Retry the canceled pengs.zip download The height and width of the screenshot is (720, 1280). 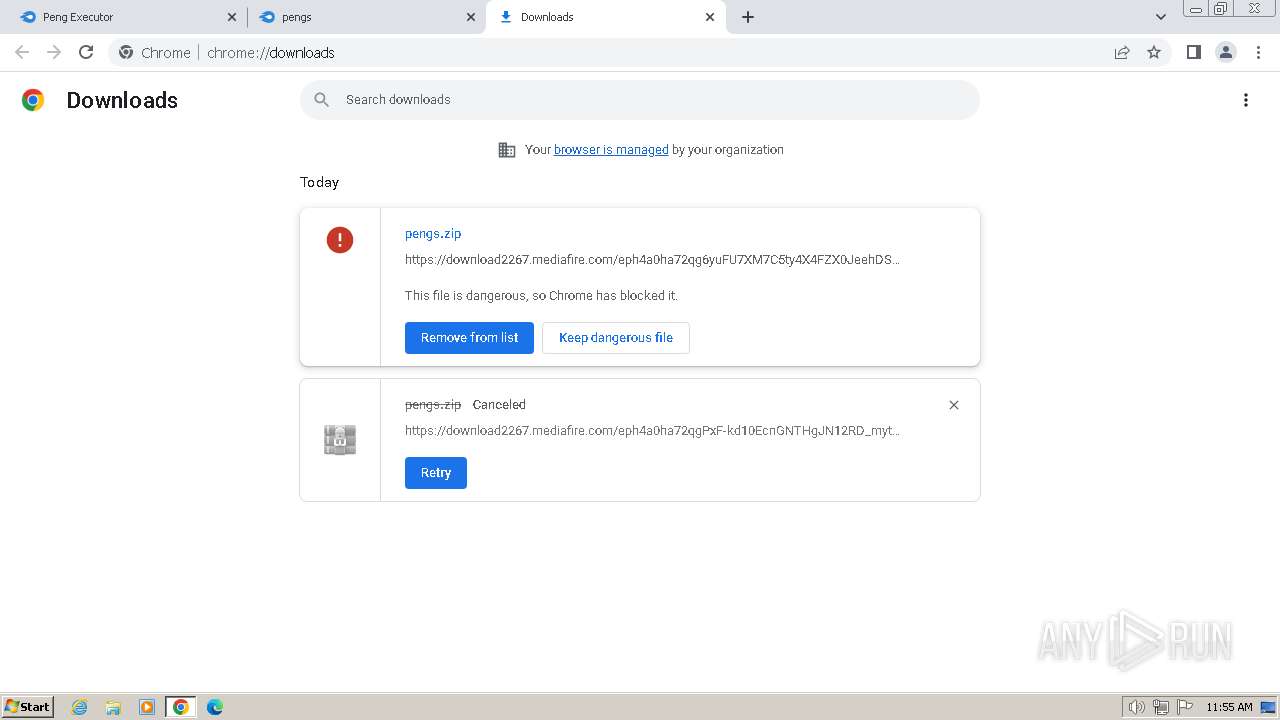(x=436, y=473)
